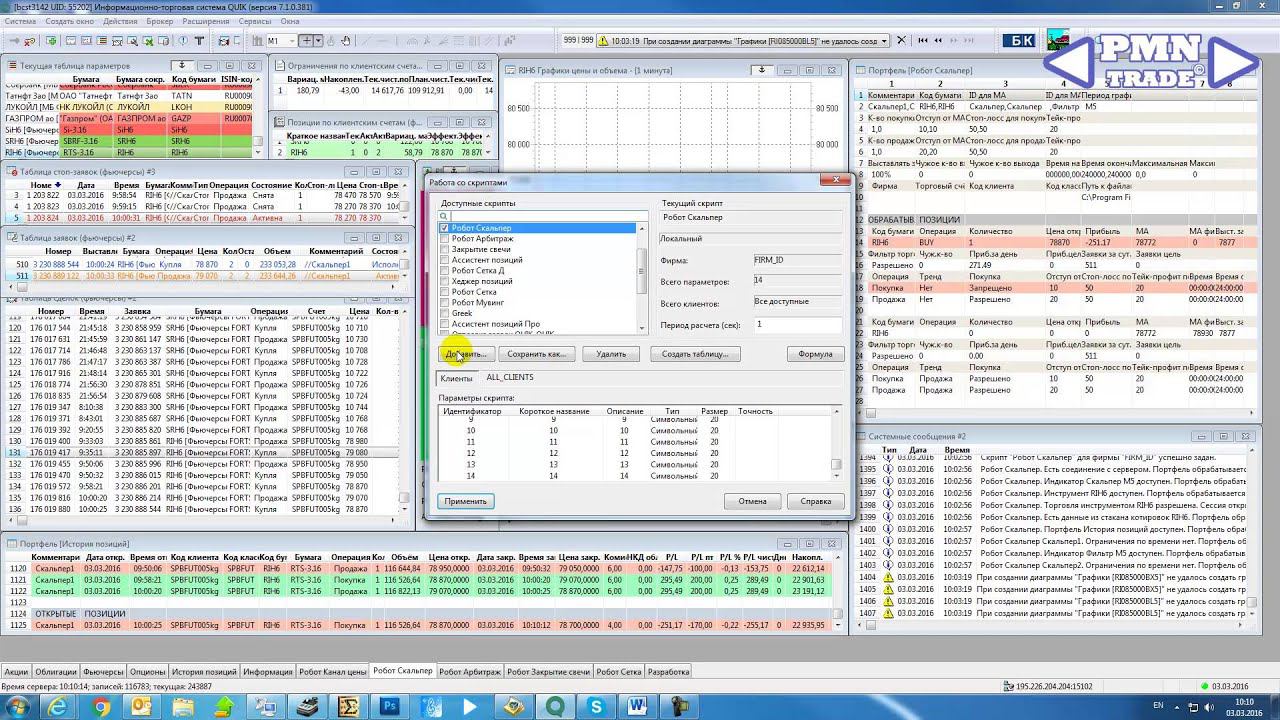
Task: Open help with the Справка button
Action: click(x=816, y=501)
